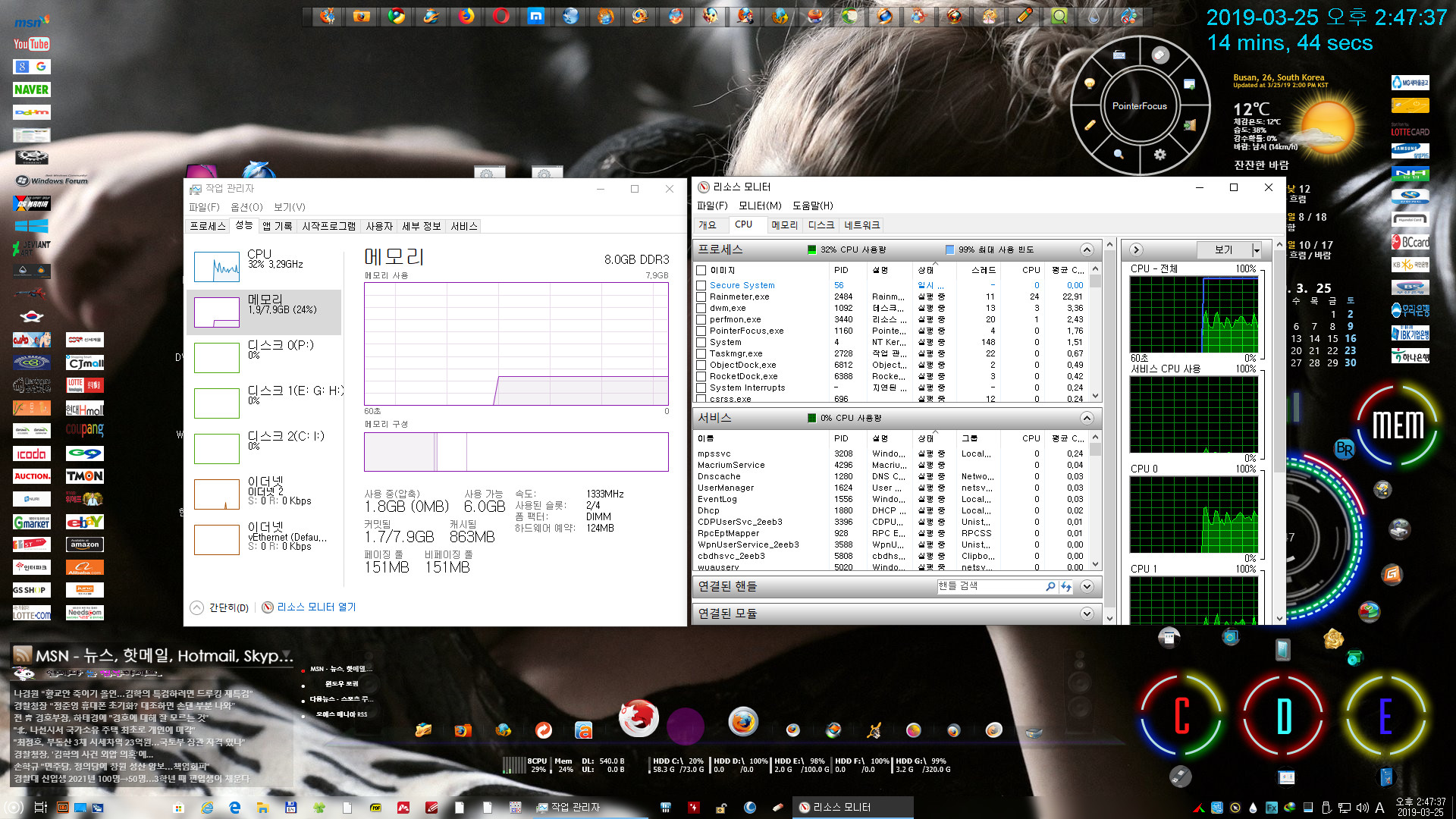Check the dwm.exe process checkbox
Image resolution: width=1456 pixels, height=819 pixels.
[701, 308]
